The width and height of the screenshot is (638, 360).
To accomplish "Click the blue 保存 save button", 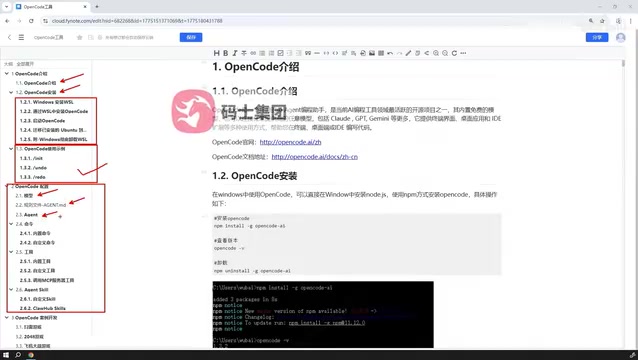I will coord(191,37).
